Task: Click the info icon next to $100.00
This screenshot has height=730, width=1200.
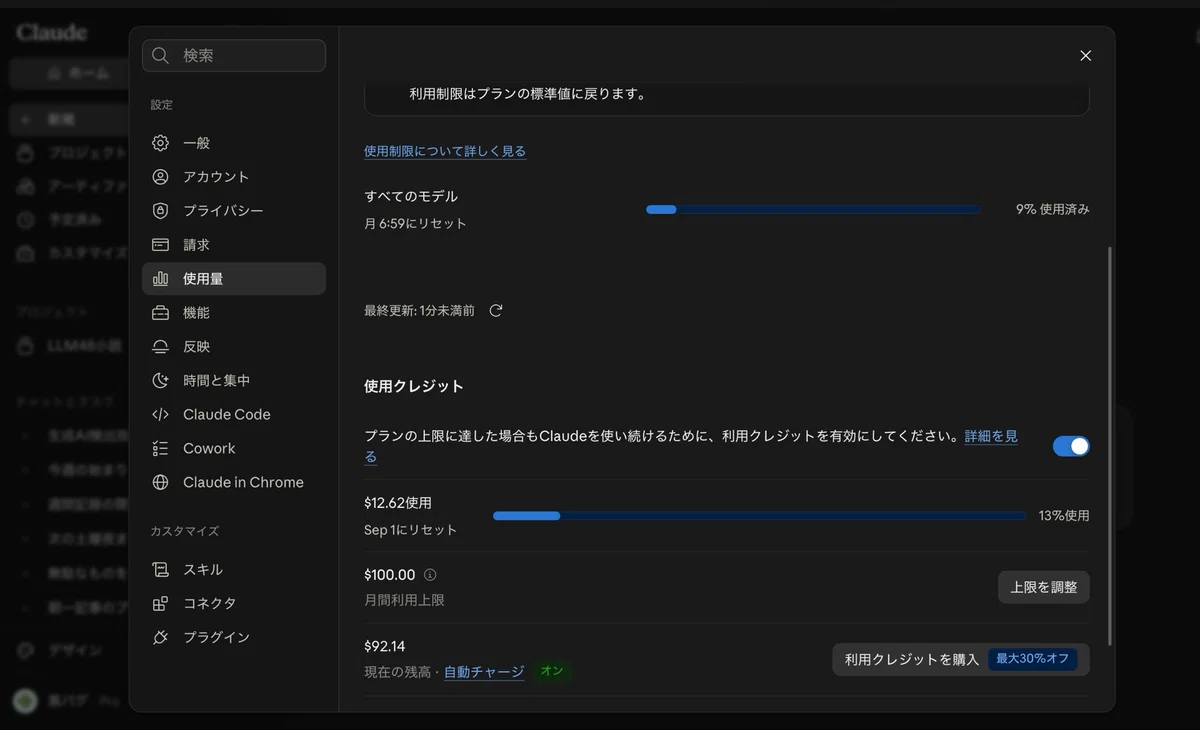Action: click(x=430, y=575)
